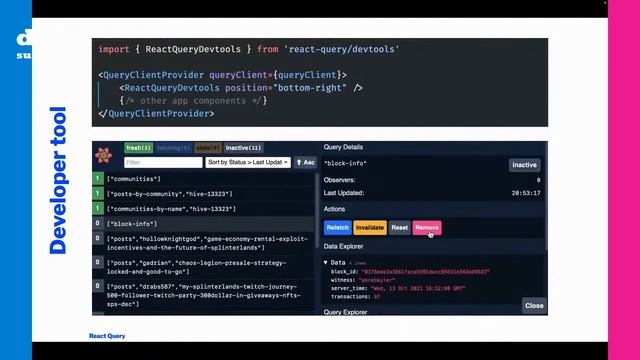The image size is (640, 360).
Task: Click the Observers label
Action: [x=340, y=180]
